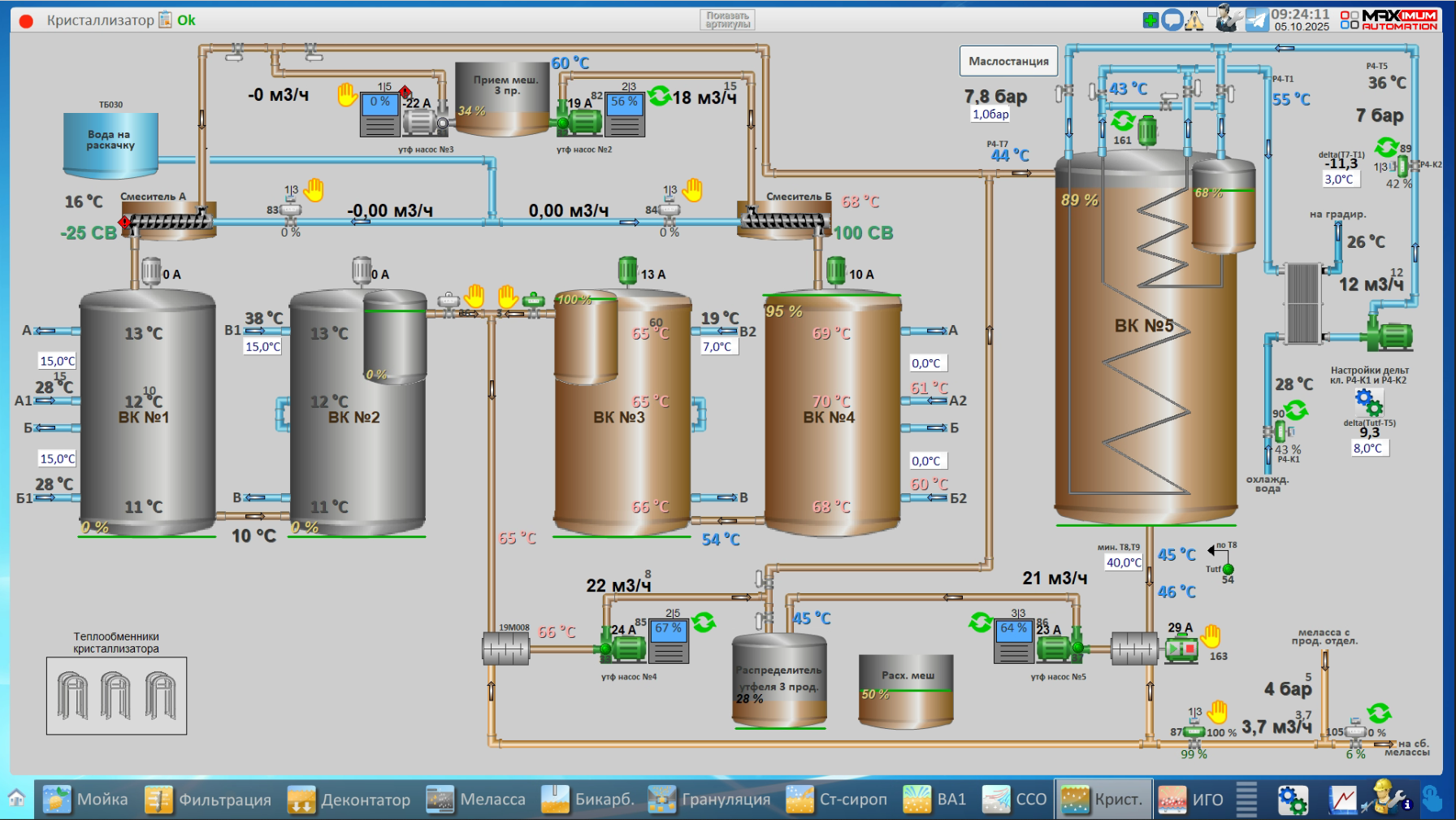Open settings gears in bottom bar

click(1292, 800)
